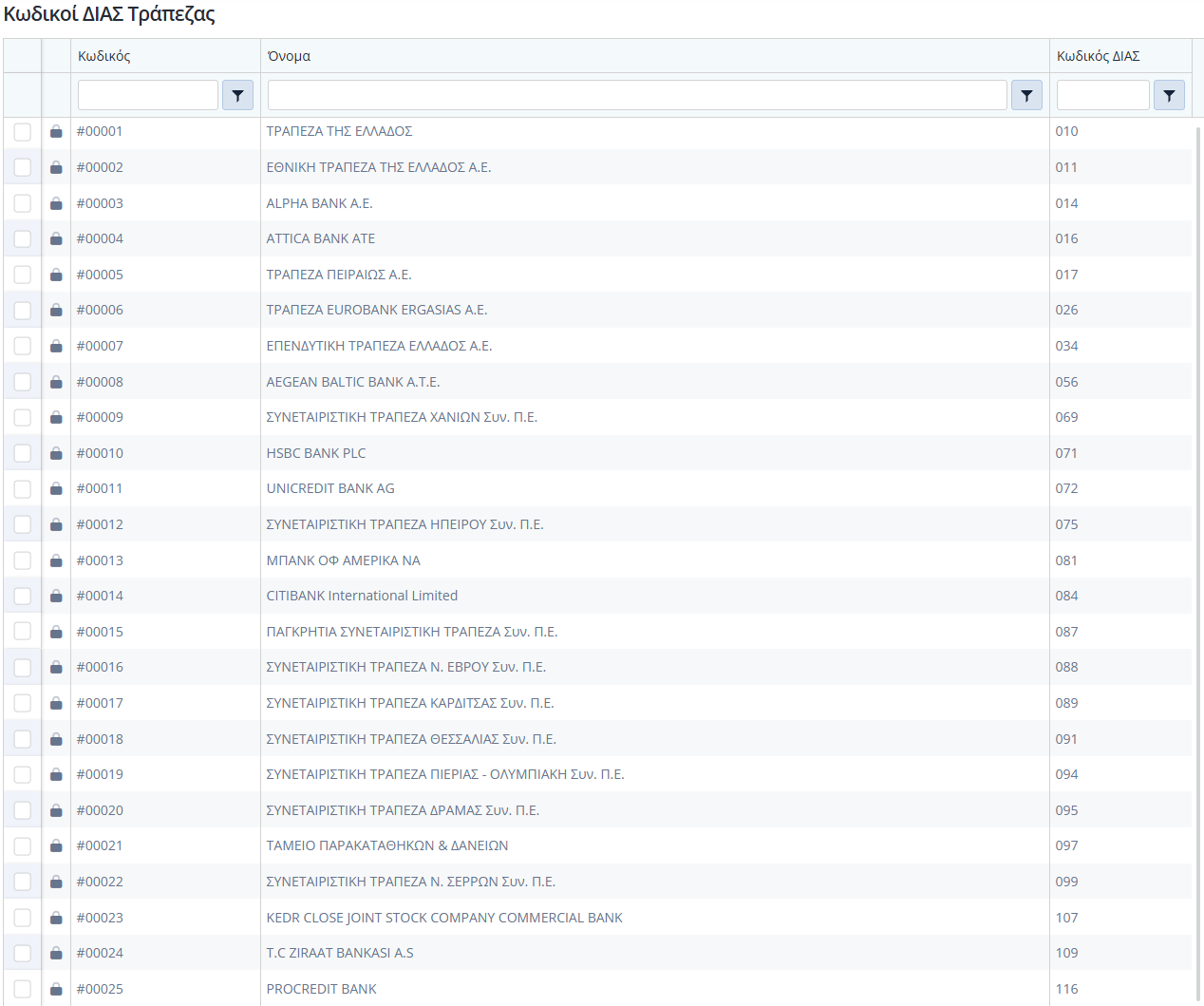Click the lock icon in row #00015
This screenshot has height=1006, width=1204.
(x=56, y=632)
